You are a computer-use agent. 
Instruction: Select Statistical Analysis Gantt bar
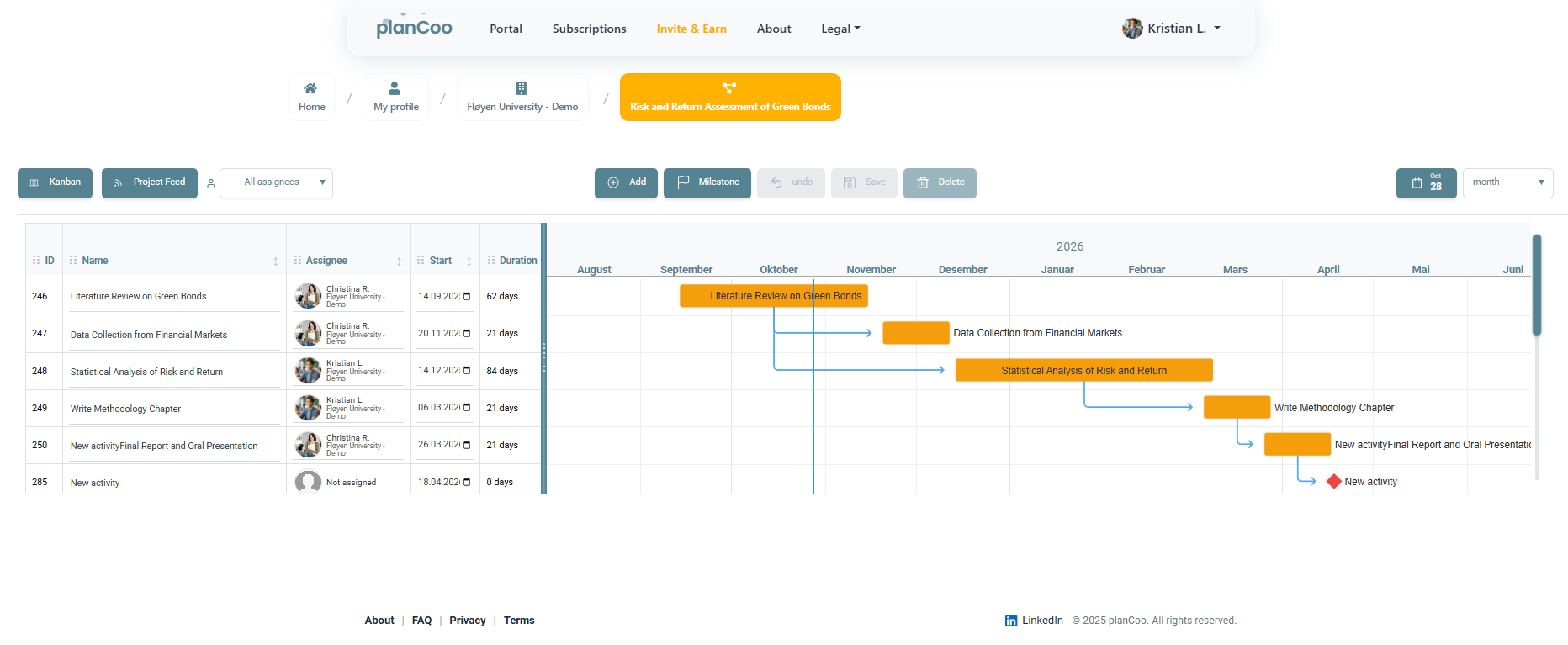point(1083,371)
